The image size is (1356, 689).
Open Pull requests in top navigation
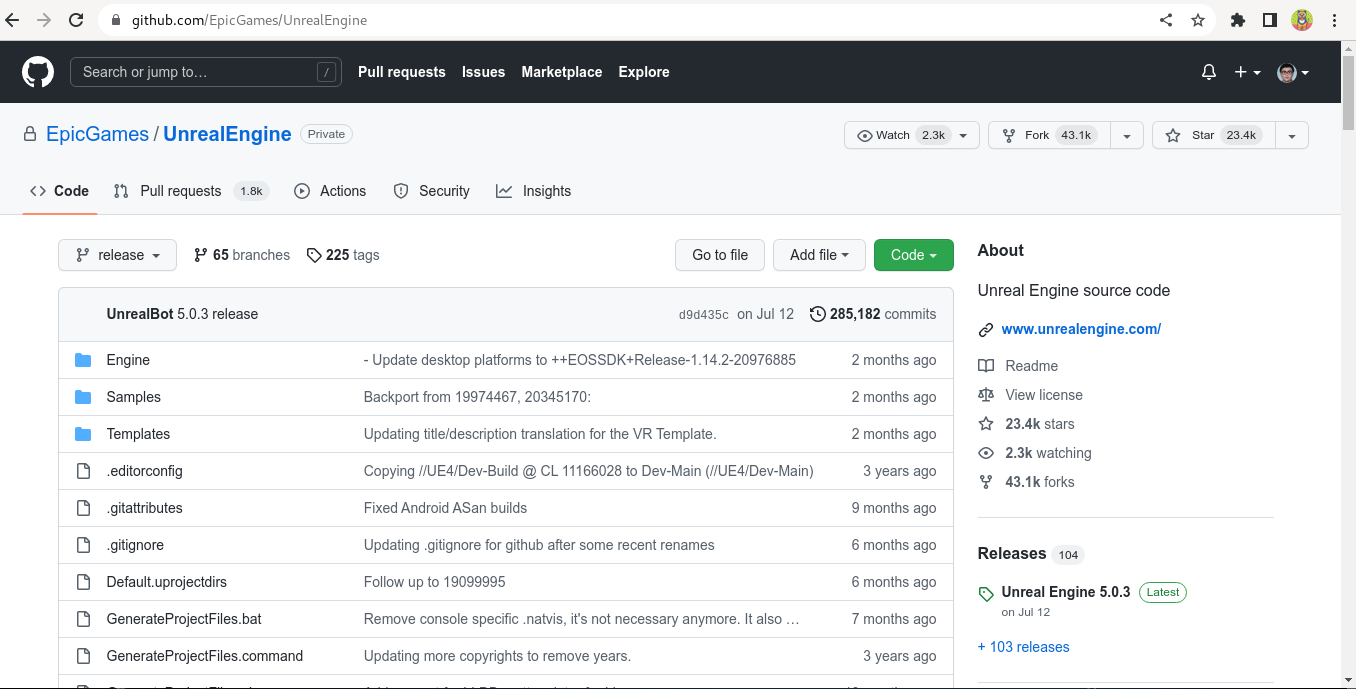tap(402, 72)
